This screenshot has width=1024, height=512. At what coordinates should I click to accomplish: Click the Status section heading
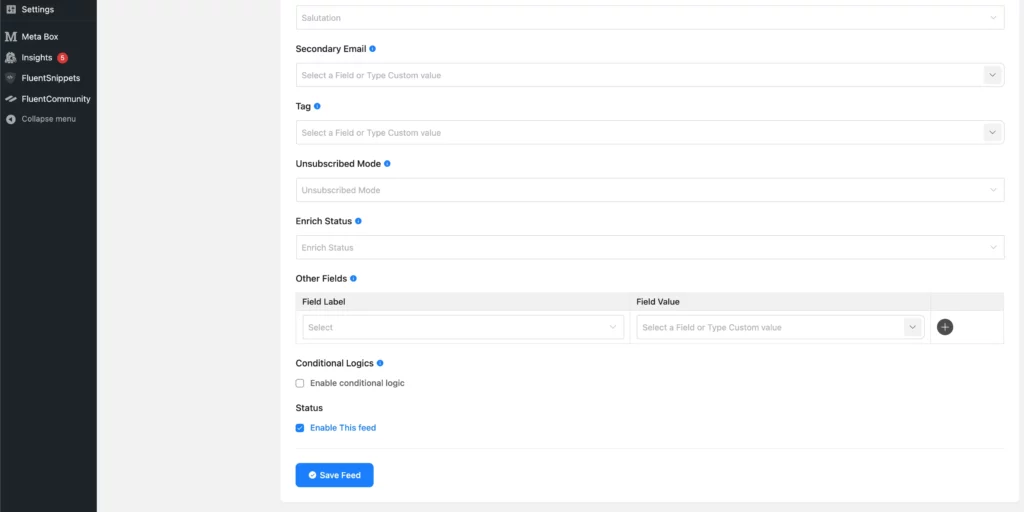(310, 408)
